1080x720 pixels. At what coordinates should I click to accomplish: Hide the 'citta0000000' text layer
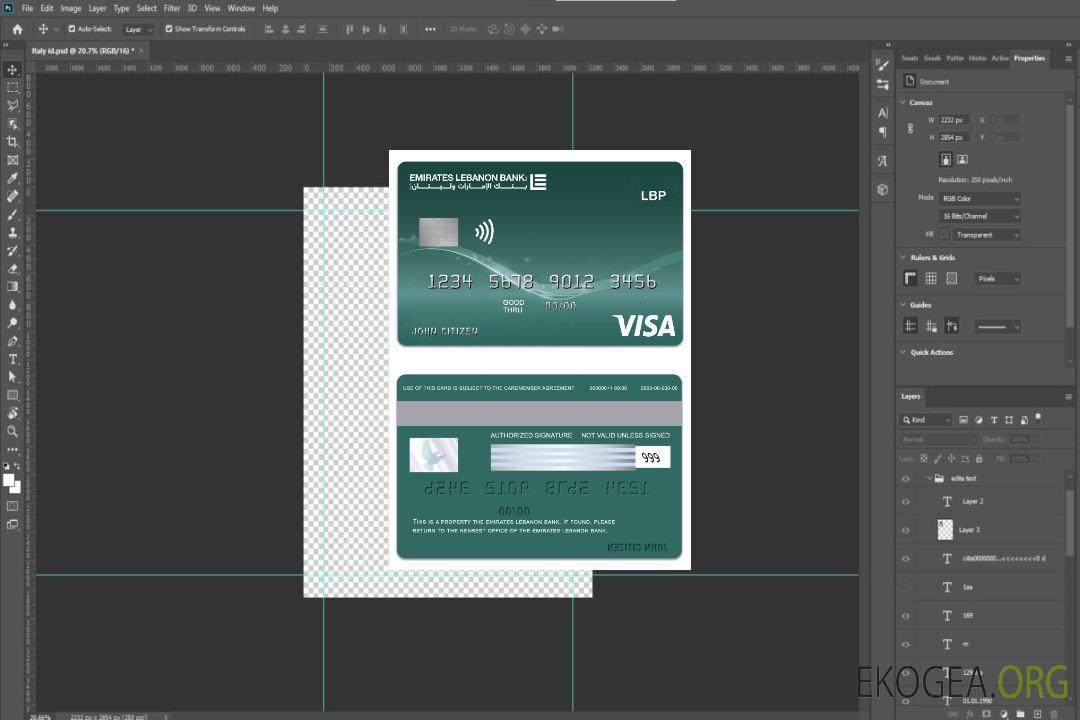point(906,559)
